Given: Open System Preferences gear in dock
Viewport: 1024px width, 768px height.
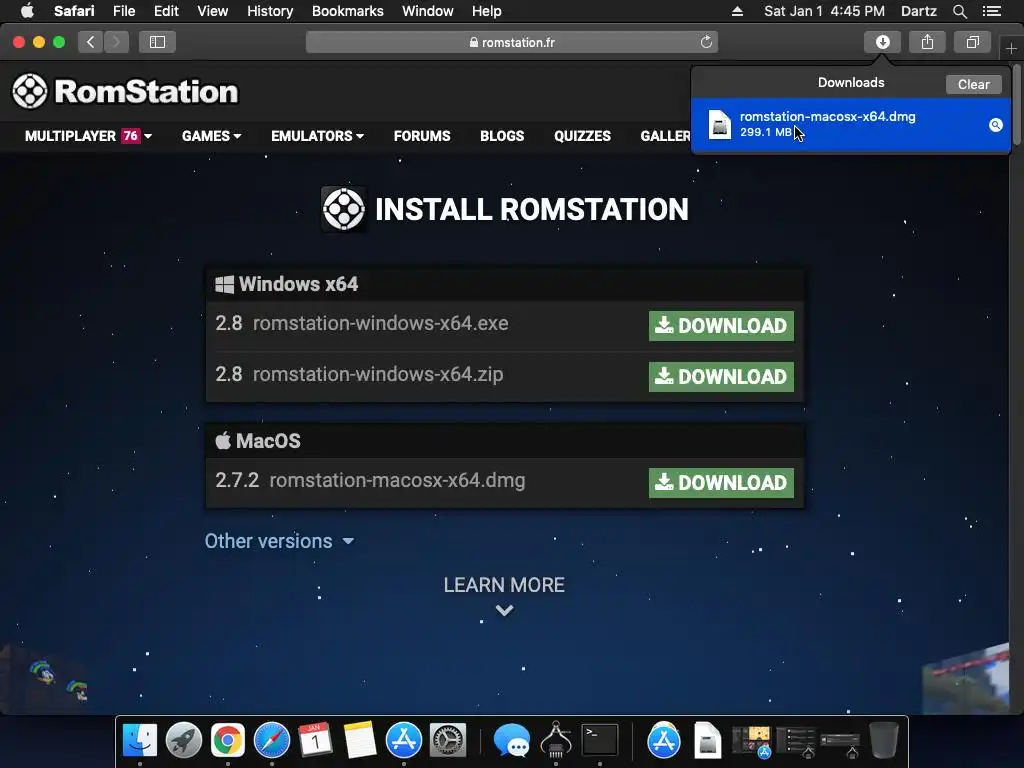Looking at the screenshot, I should [448, 740].
